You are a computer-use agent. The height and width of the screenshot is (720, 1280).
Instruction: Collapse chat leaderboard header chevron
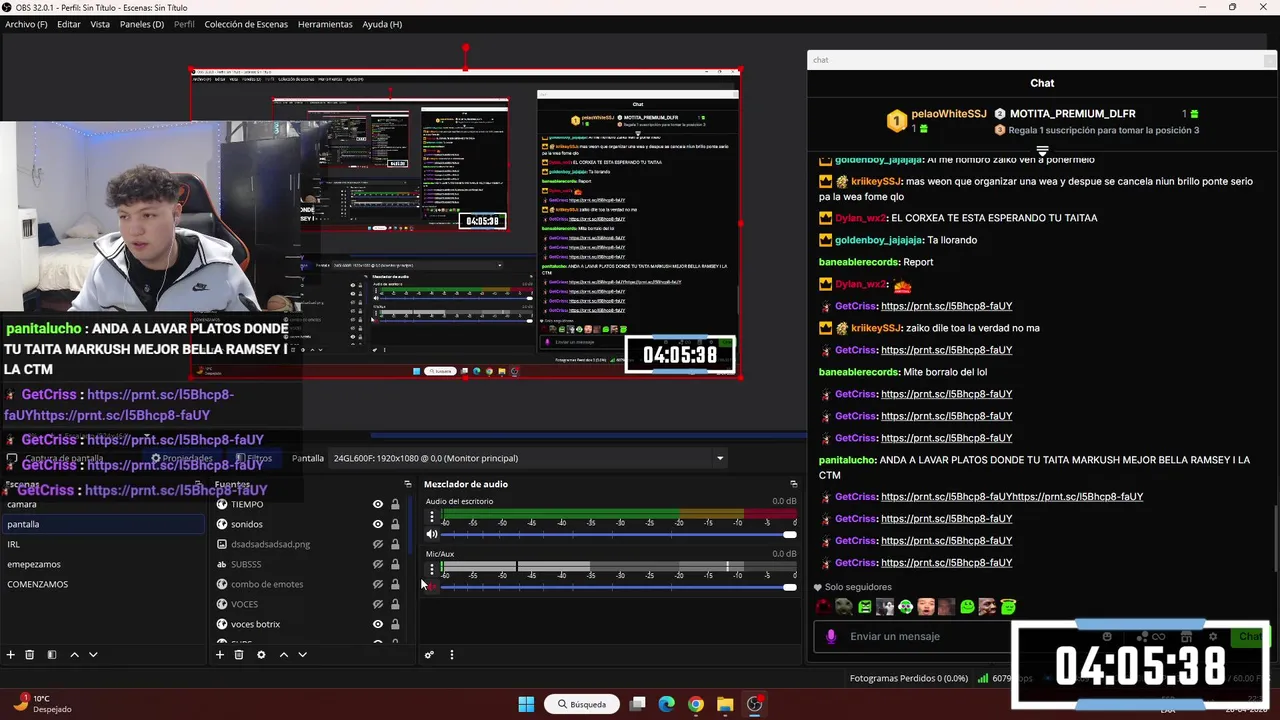(1042, 152)
